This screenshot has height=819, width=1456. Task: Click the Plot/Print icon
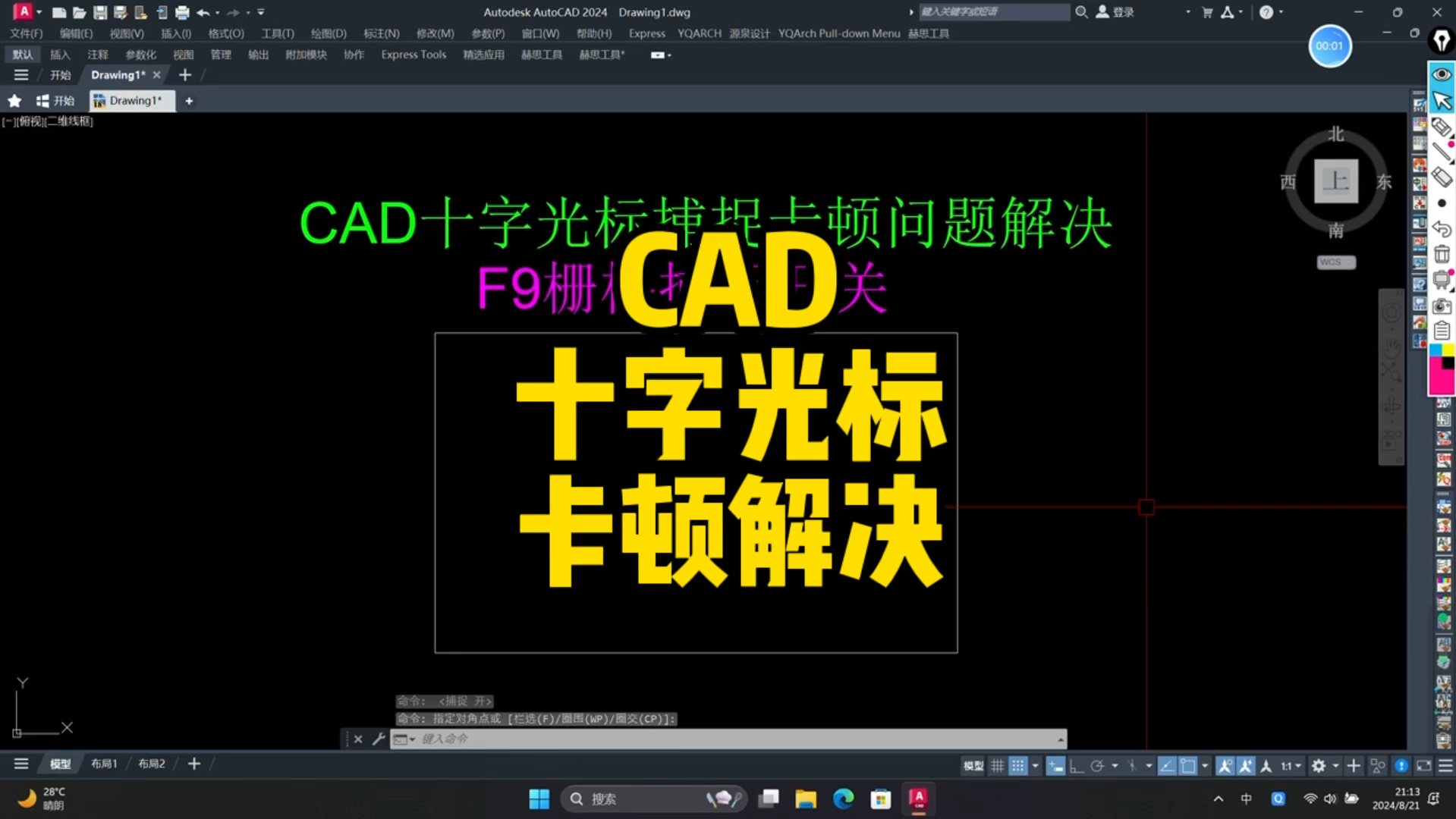click(x=182, y=12)
